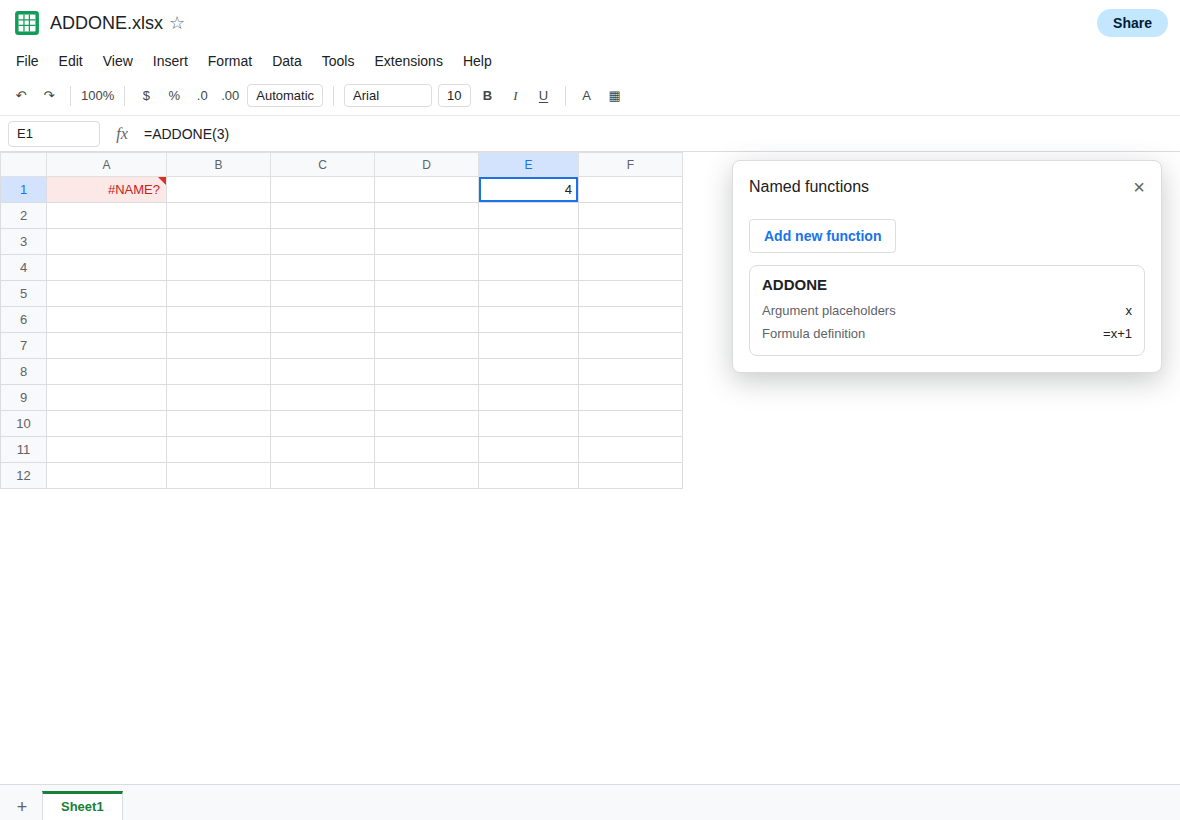Star the ADDONE.xlsx document
Screen dimensions: 1180x820
coord(177,23)
